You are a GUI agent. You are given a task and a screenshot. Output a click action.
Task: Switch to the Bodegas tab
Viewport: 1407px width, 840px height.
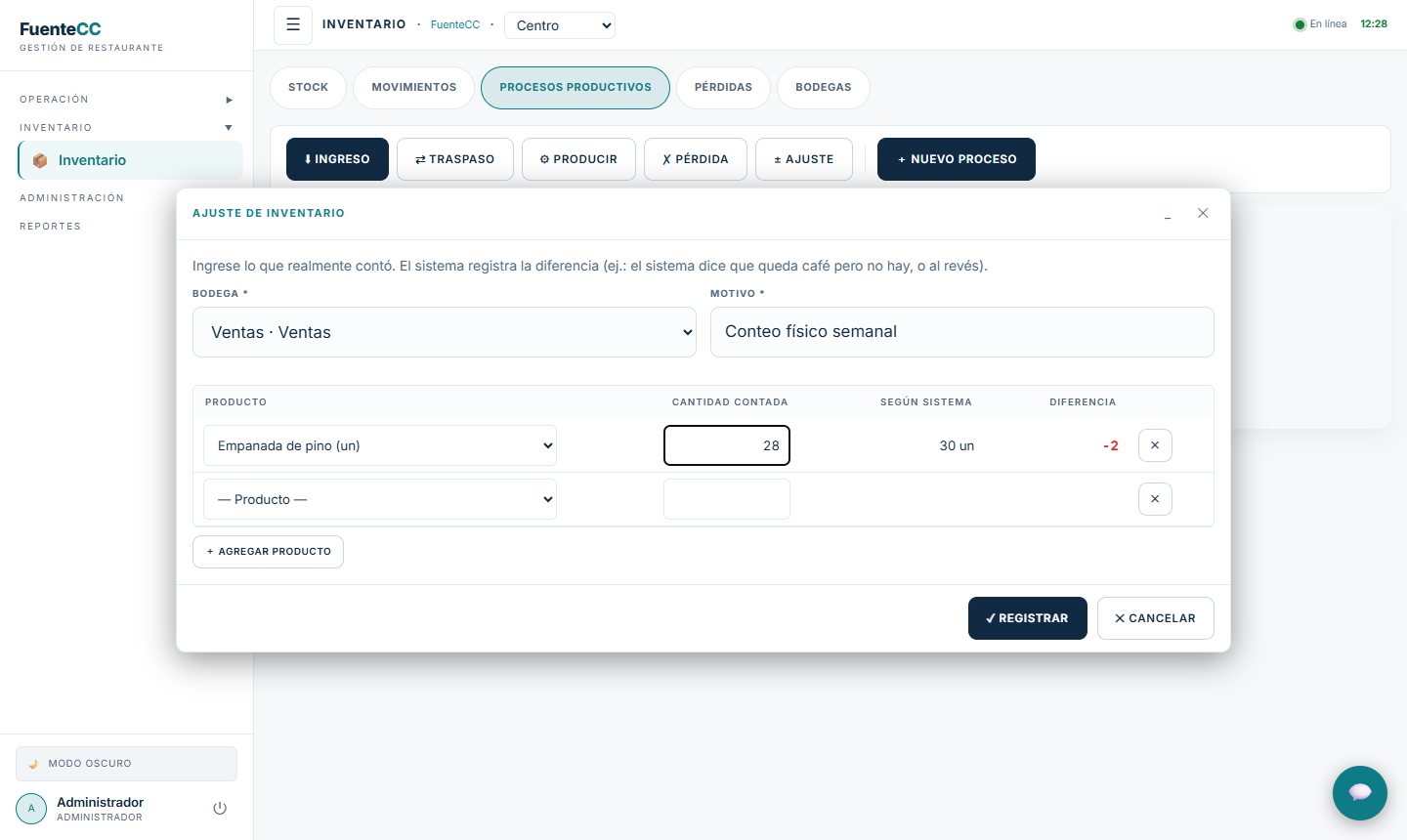coord(824,88)
